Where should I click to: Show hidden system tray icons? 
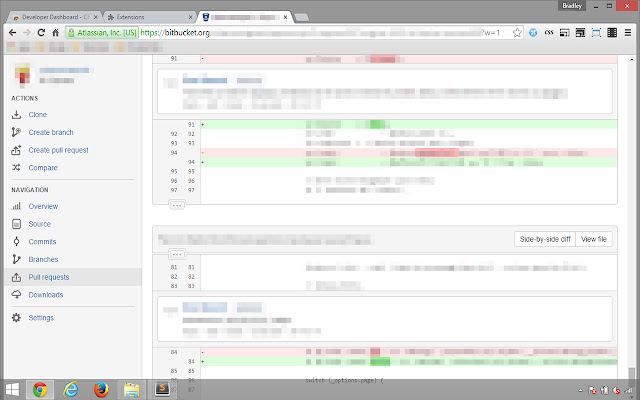[x=580, y=391]
